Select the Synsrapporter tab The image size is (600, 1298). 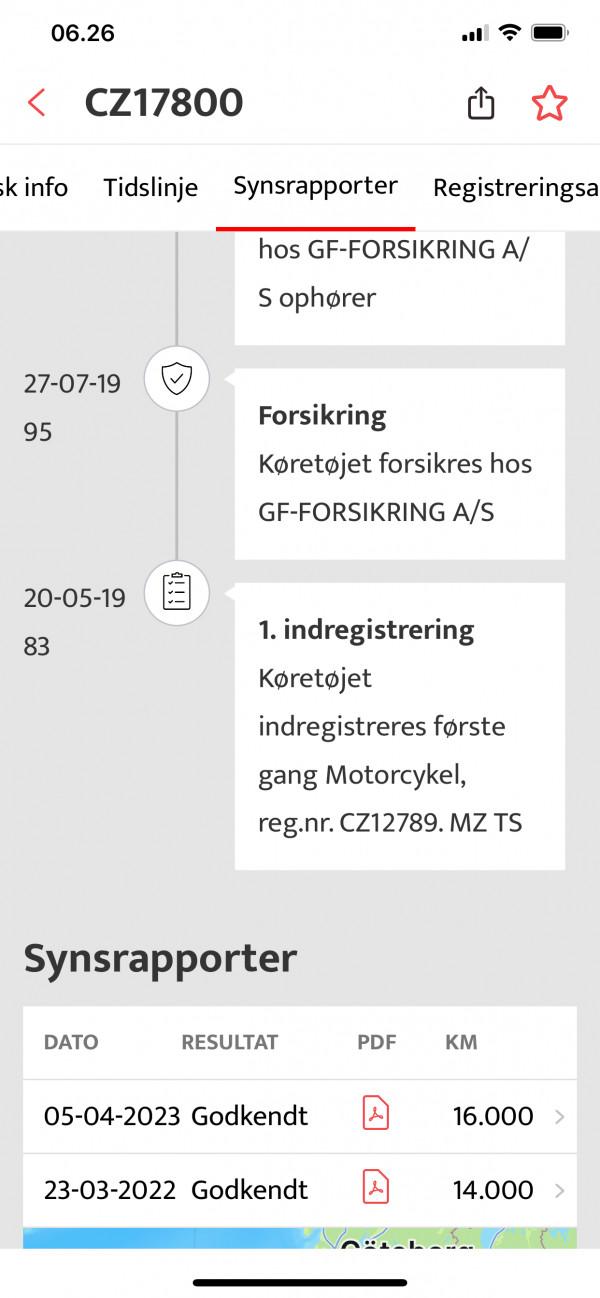click(x=315, y=186)
